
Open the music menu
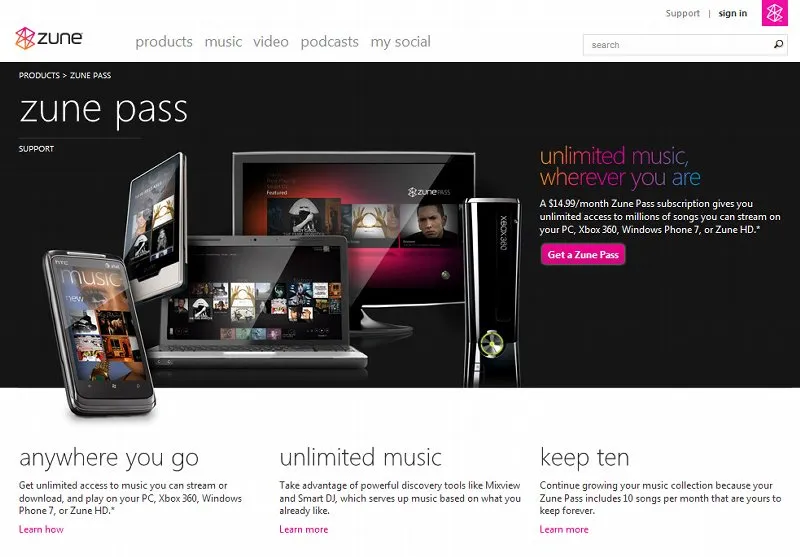point(223,42)
